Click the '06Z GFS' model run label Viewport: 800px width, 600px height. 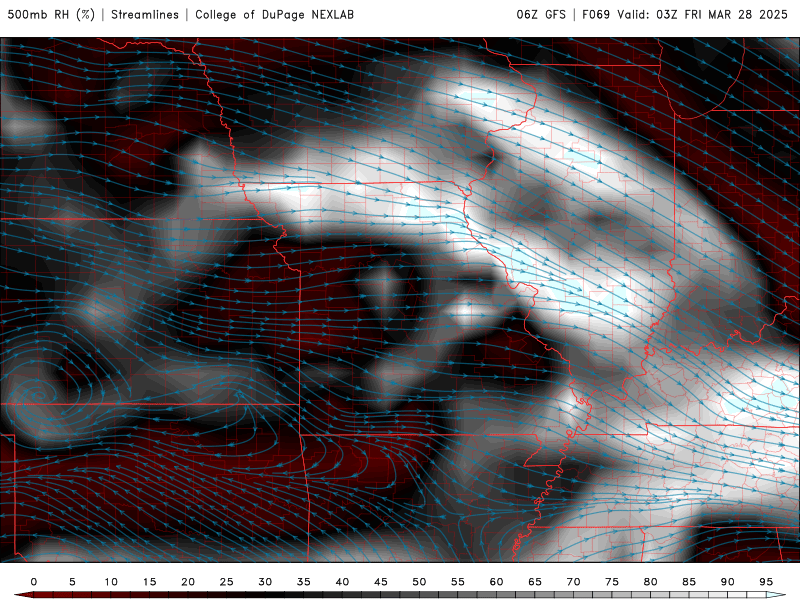541,14
